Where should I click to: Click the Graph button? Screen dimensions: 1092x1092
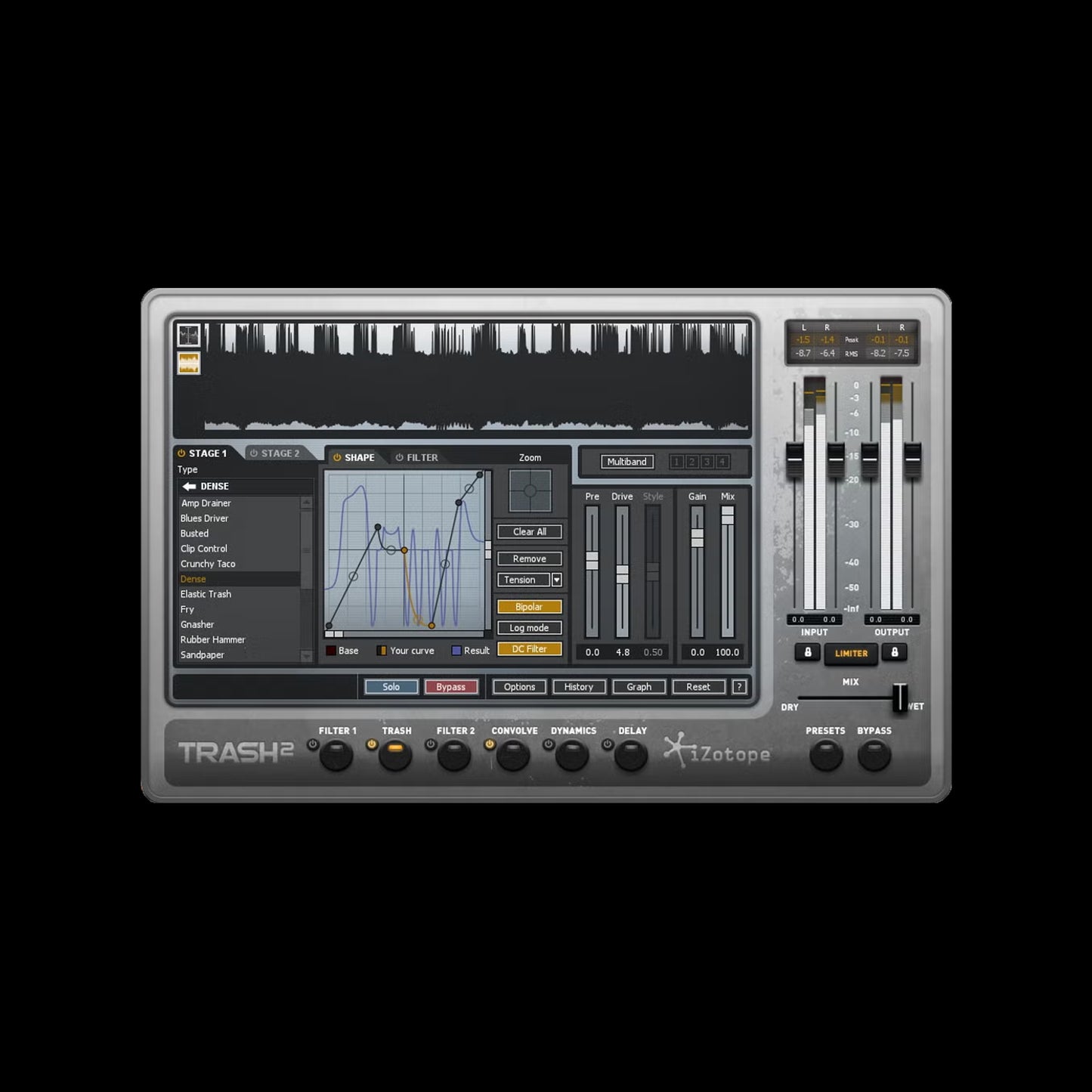[639, 687]
